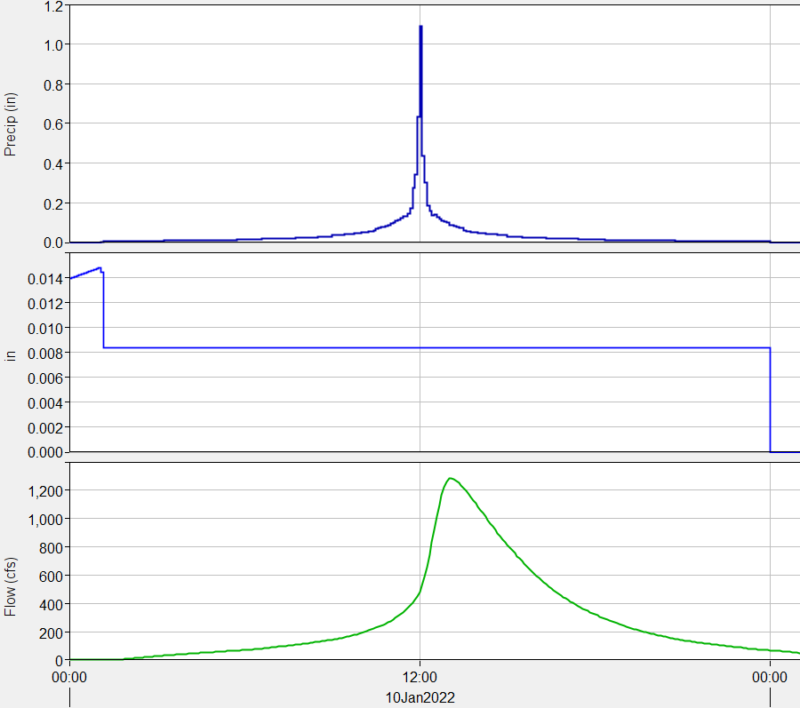The width and height of the screenshot is (800, 708).
Task: Select the 'Flow (cfs)' y-axis title
Action: tap(12, 571)
